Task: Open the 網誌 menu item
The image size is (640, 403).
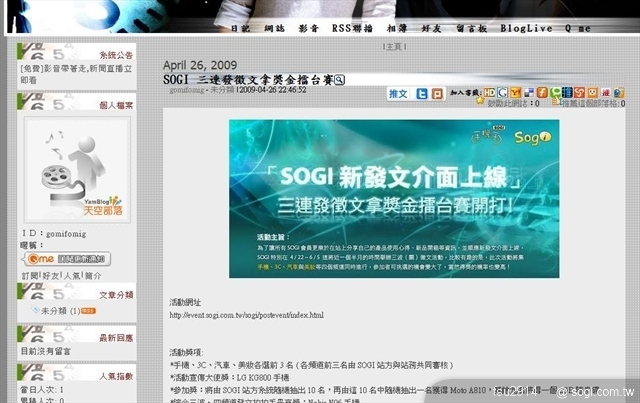Action: [274, 28]
